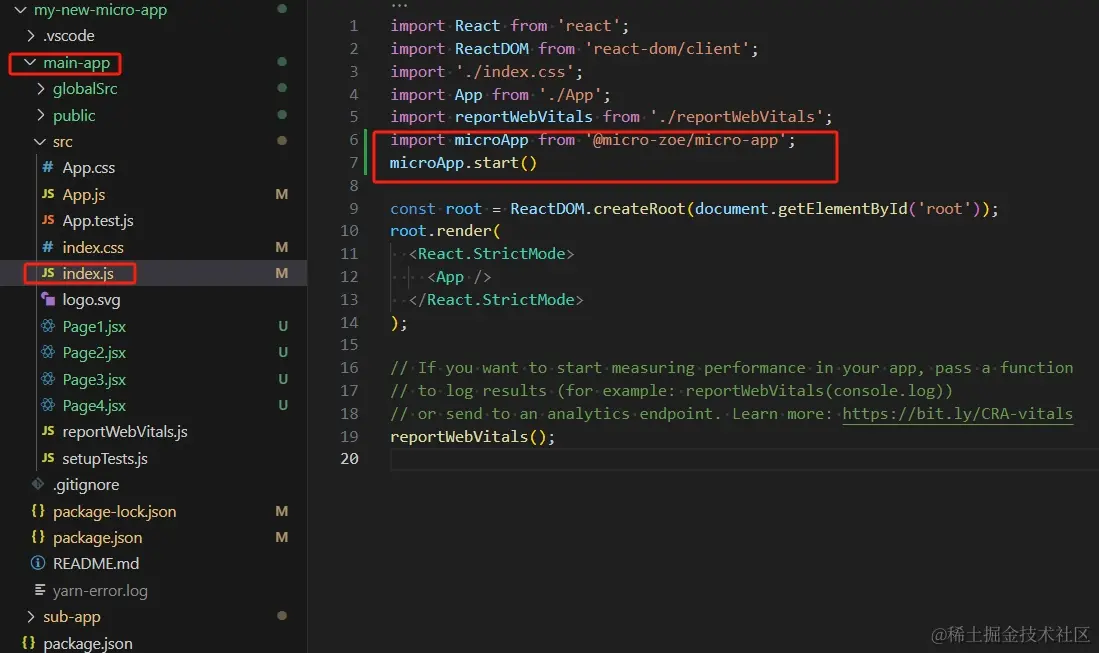Open the yarn-error.log file

pyautogui.click(x=100, y=591)
